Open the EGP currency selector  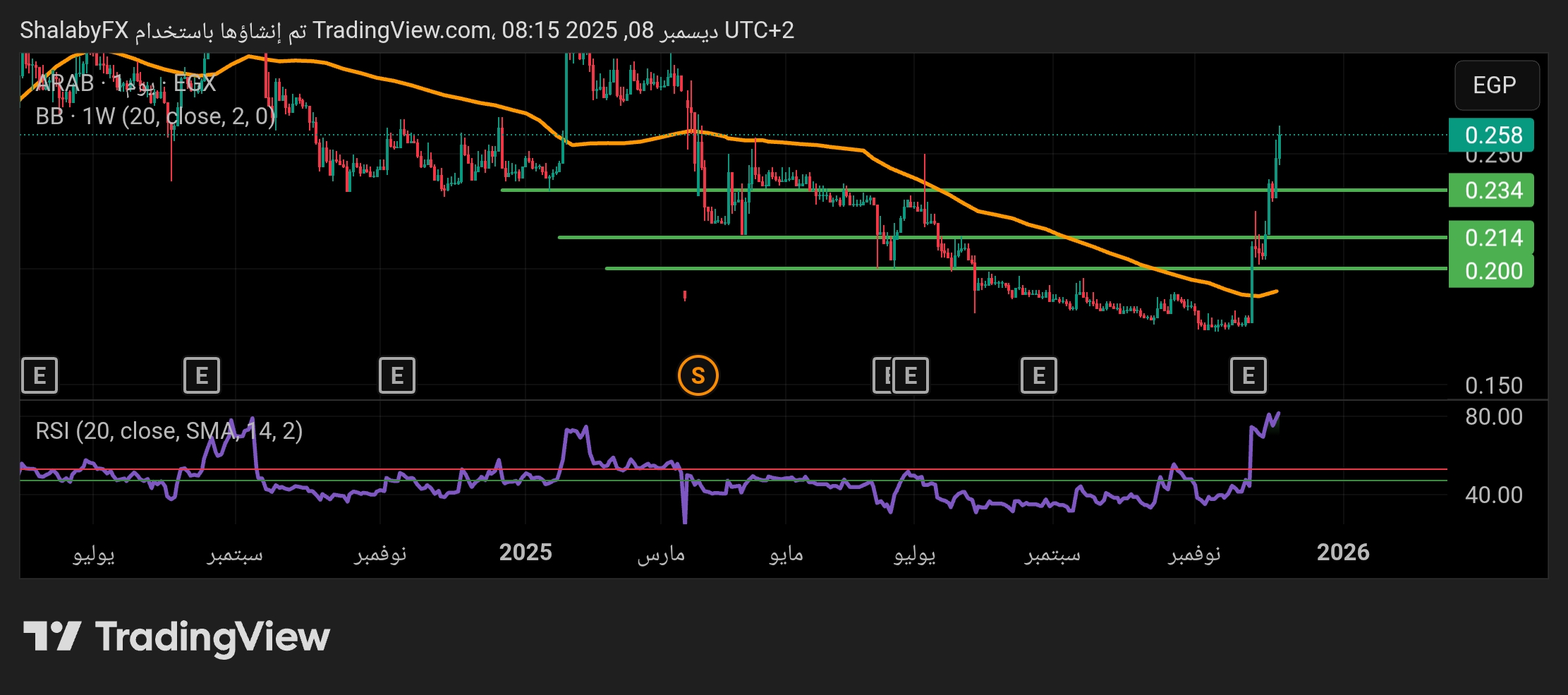(1495, 85)
